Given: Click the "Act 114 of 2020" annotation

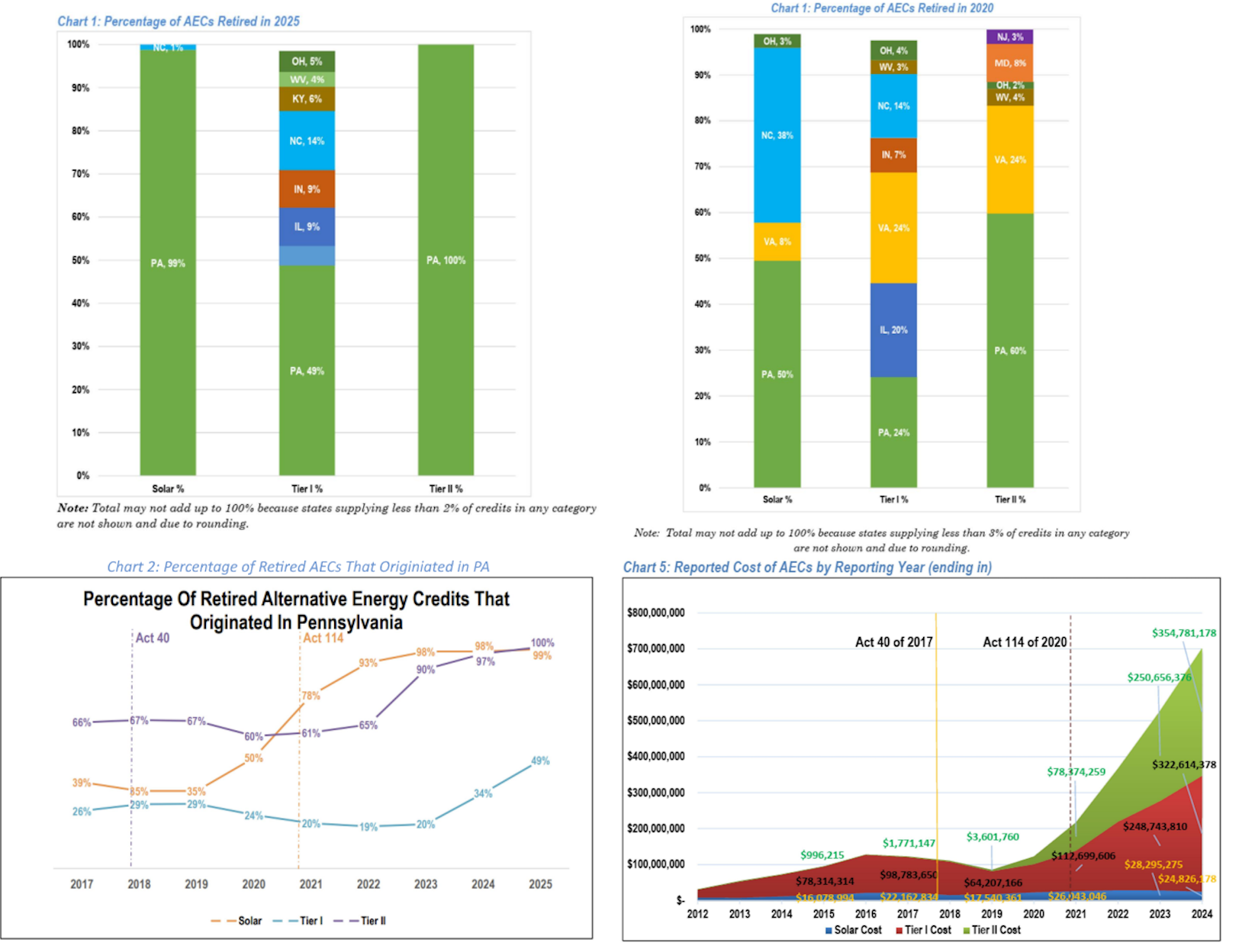Looking at the screenshot, I should click(x=1025, y=642).
